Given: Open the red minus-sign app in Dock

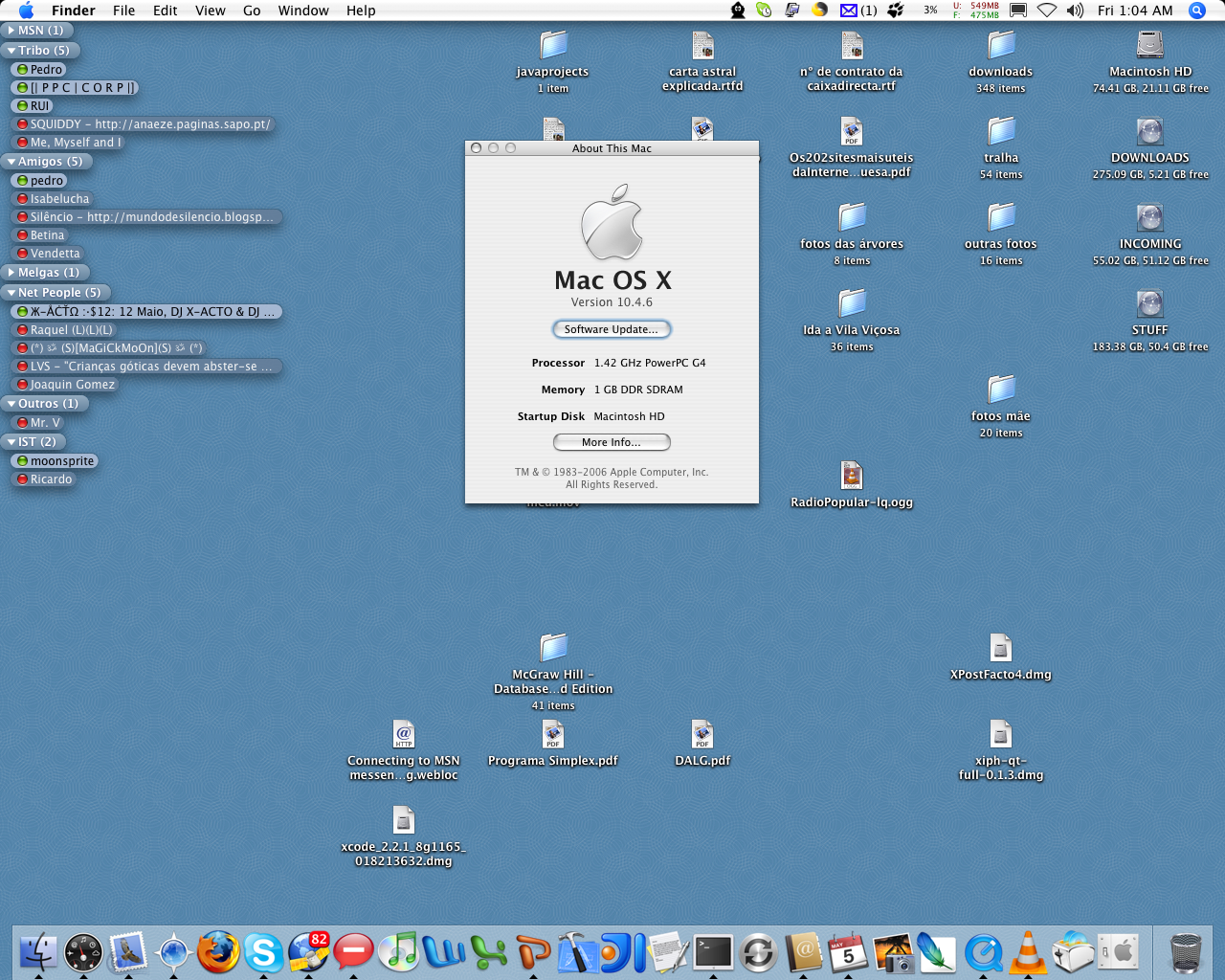Looking at the screenshot, I should click(x=353, y=952).
